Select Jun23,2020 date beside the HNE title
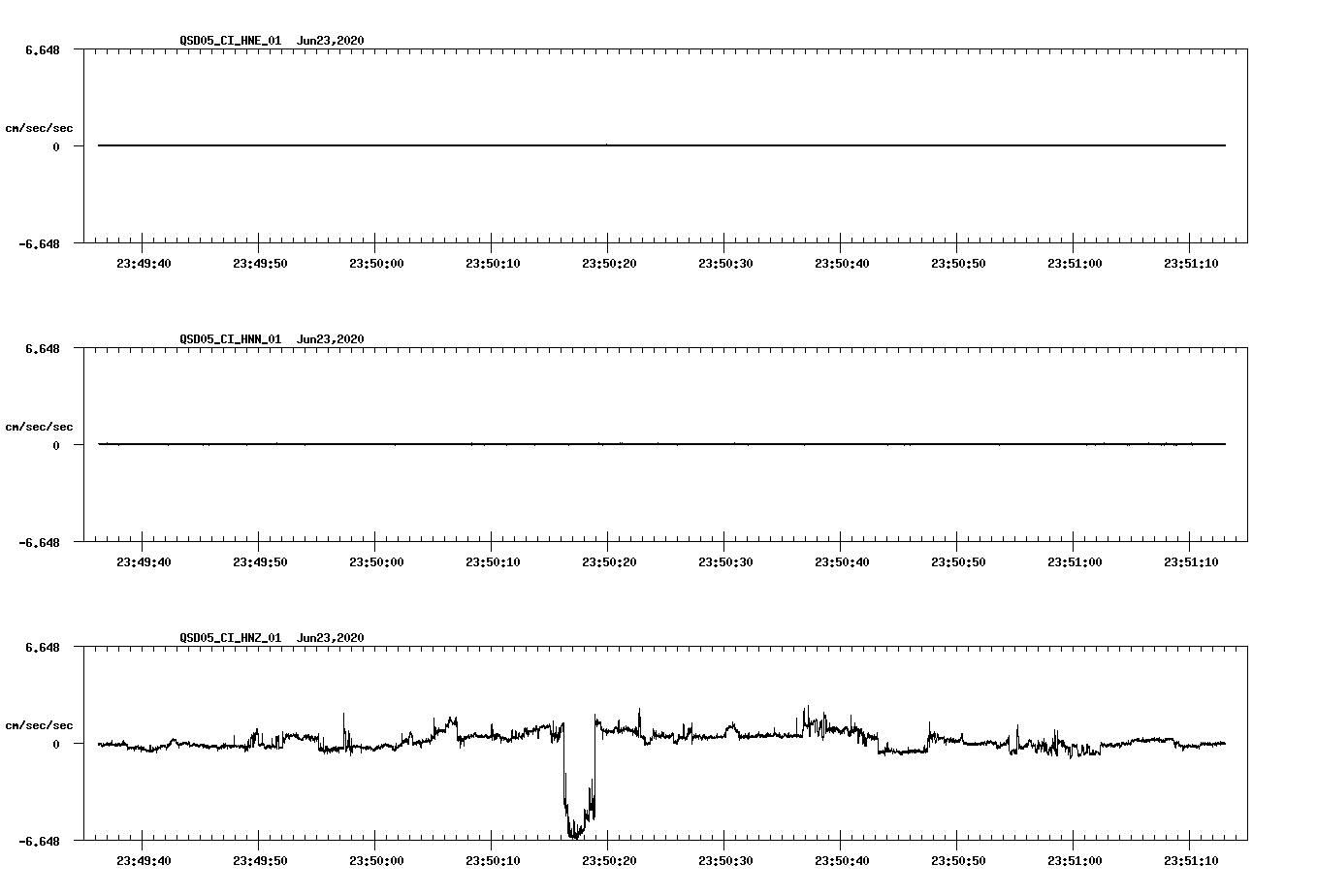This screenshot has height=896, width=1317. click(x=331, y=41)
